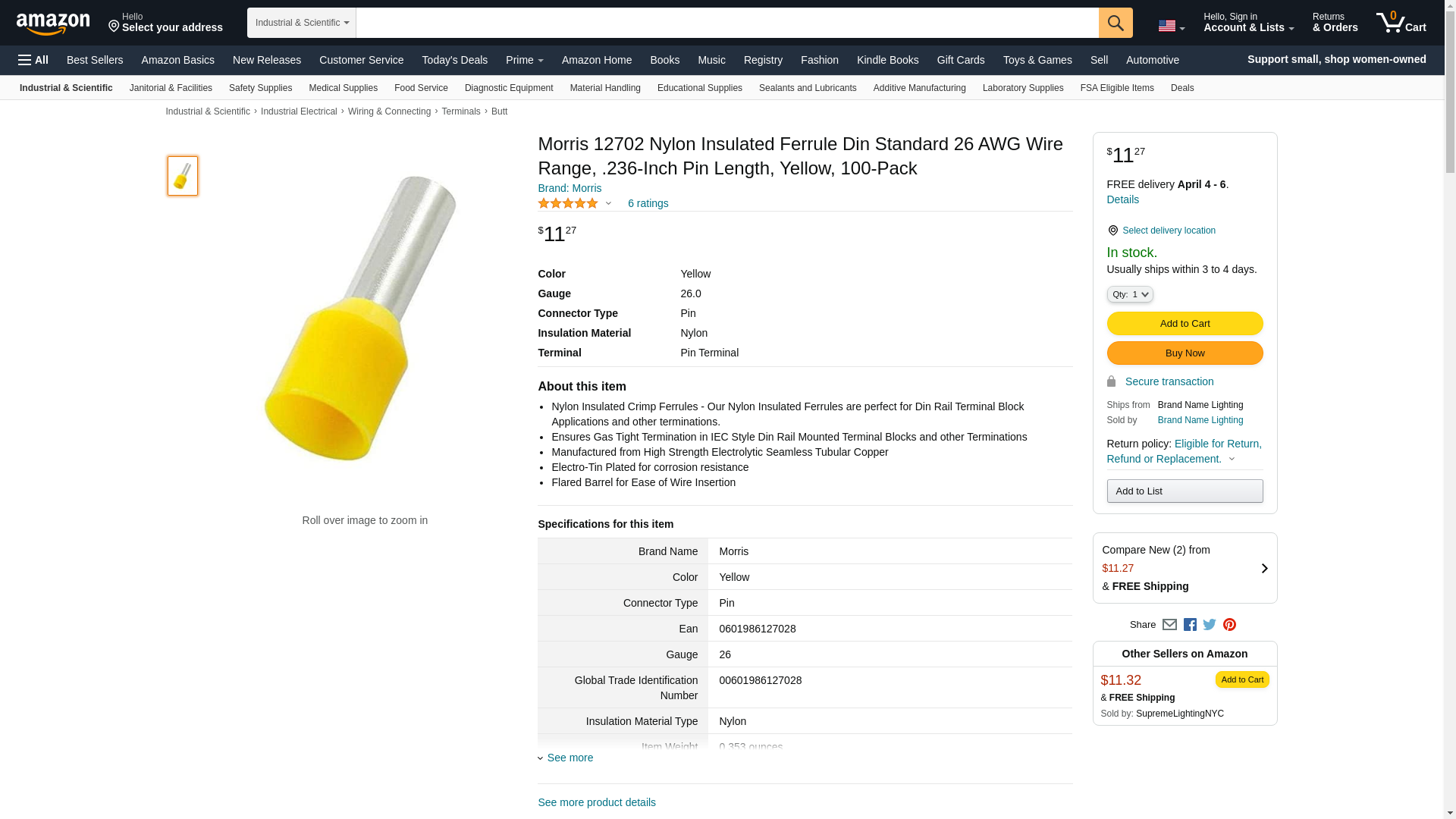Expand Compare New offers chevron
Screen dimensions: 1456x819
point(1263,568)
